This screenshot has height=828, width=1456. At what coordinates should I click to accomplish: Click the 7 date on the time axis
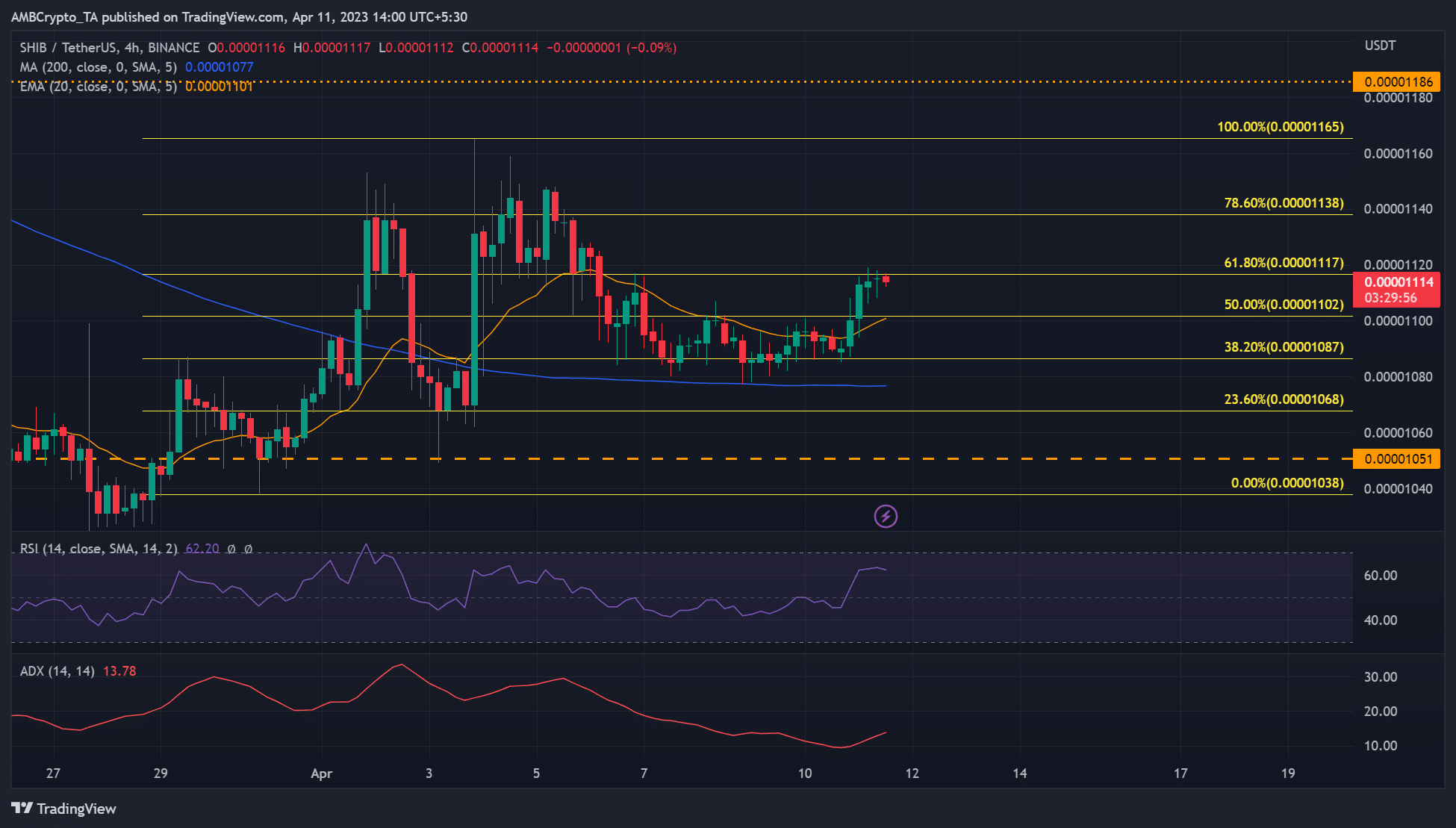click(644, 773)
